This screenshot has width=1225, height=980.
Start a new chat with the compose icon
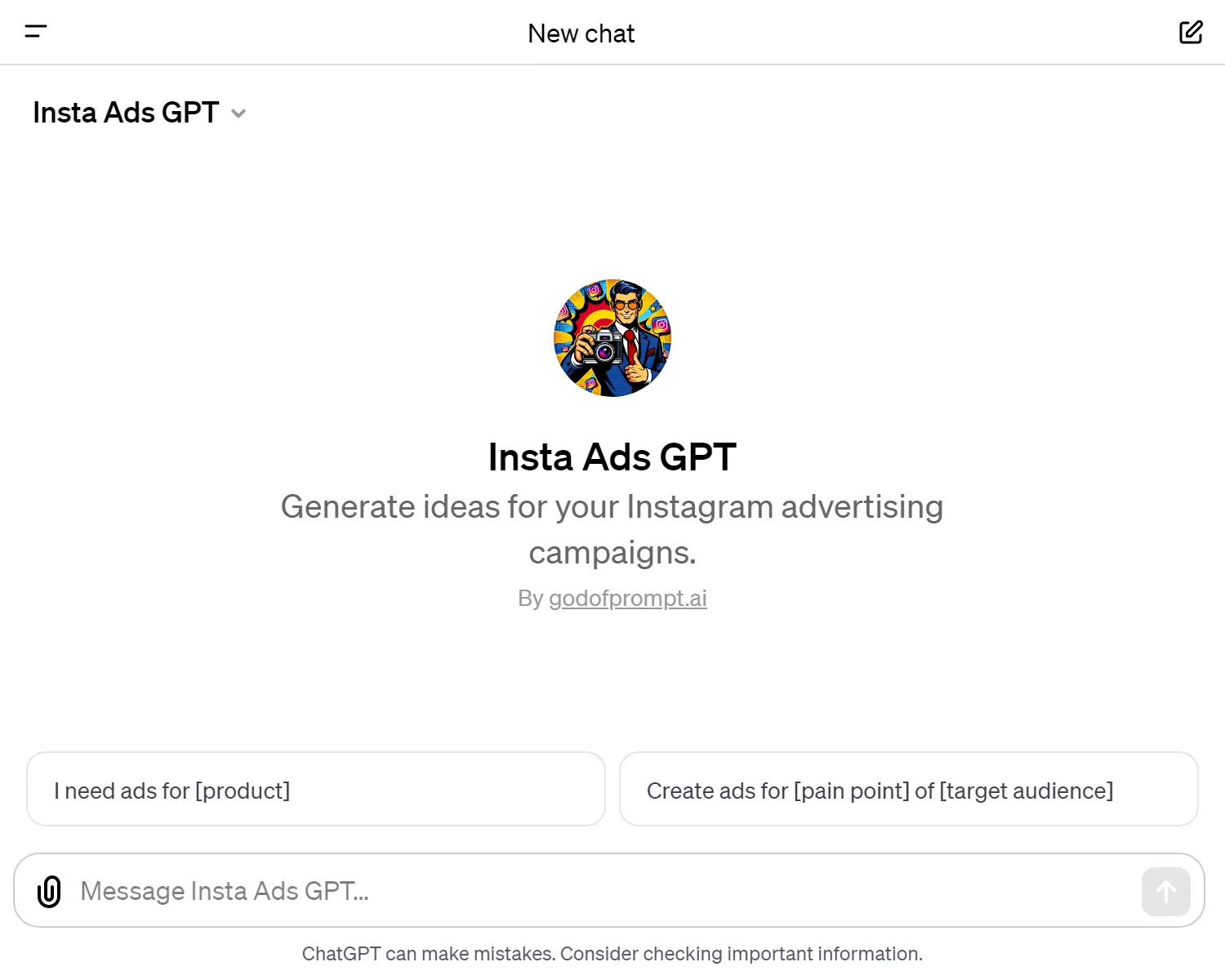[x=1191, y=32]
